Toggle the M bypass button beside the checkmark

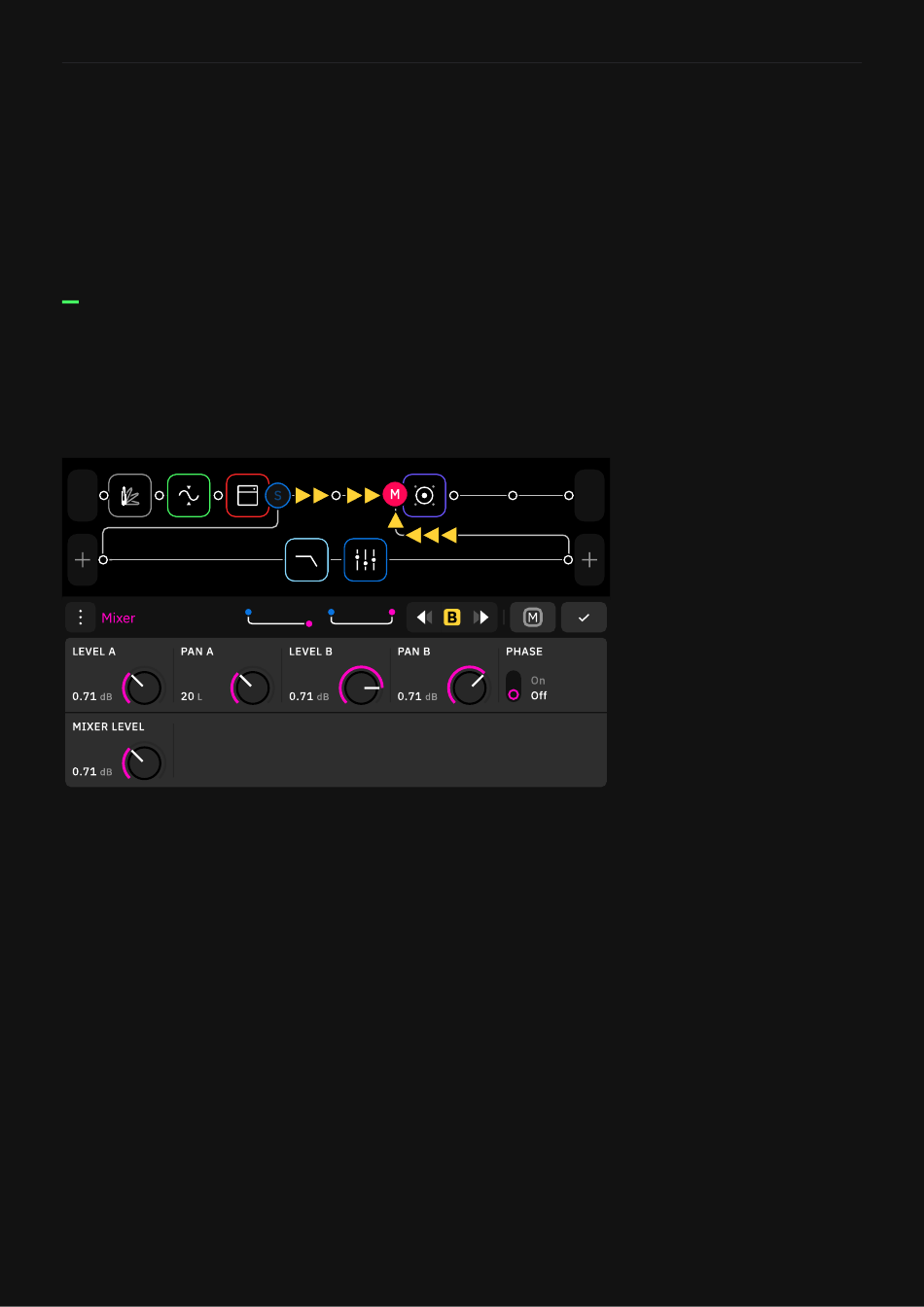532,618
